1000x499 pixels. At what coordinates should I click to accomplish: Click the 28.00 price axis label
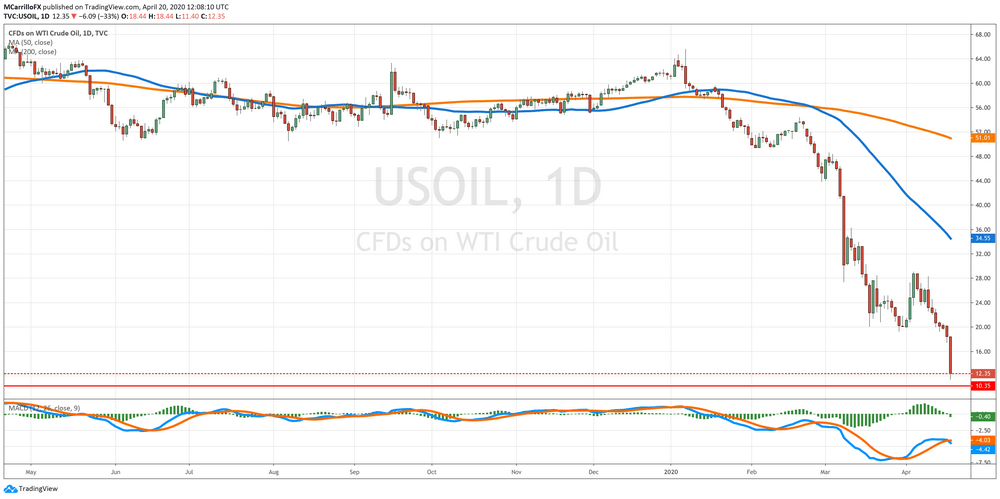click(x=982, y=279)
